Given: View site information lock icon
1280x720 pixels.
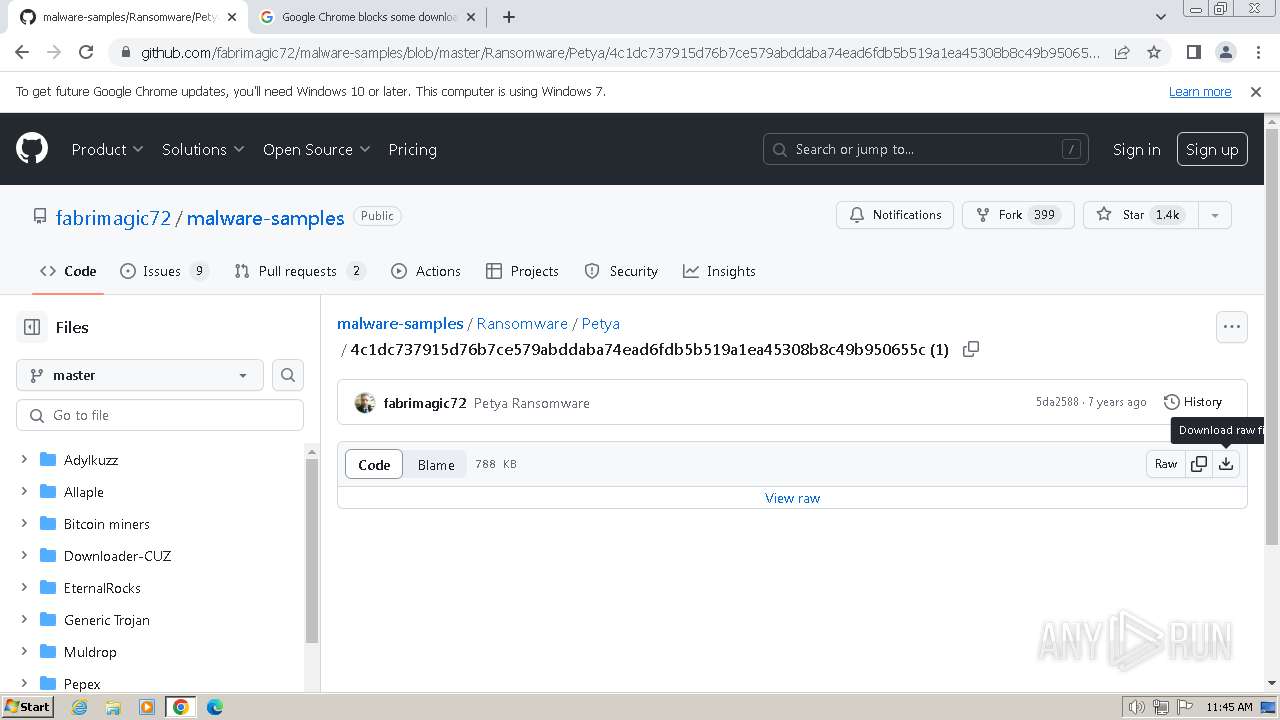Looking at the screenshot, I should (124, 52).
